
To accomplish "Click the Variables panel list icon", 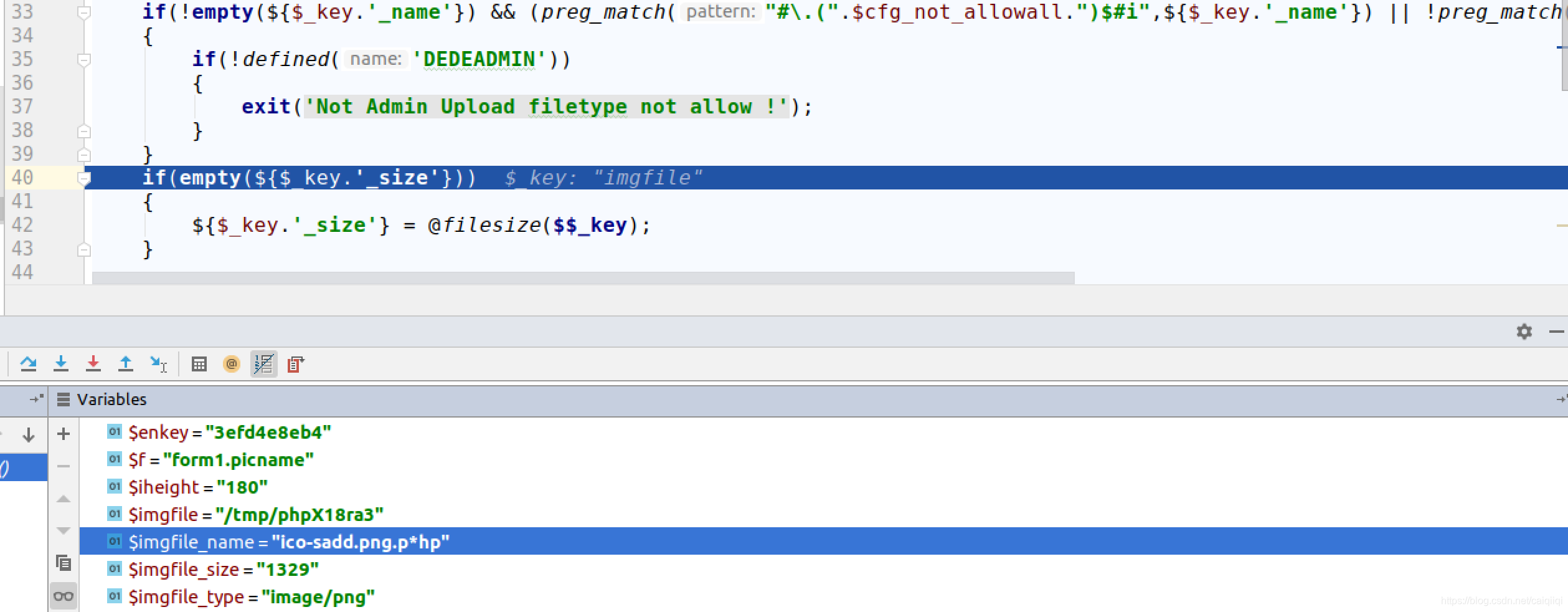I will pos(64,399).
